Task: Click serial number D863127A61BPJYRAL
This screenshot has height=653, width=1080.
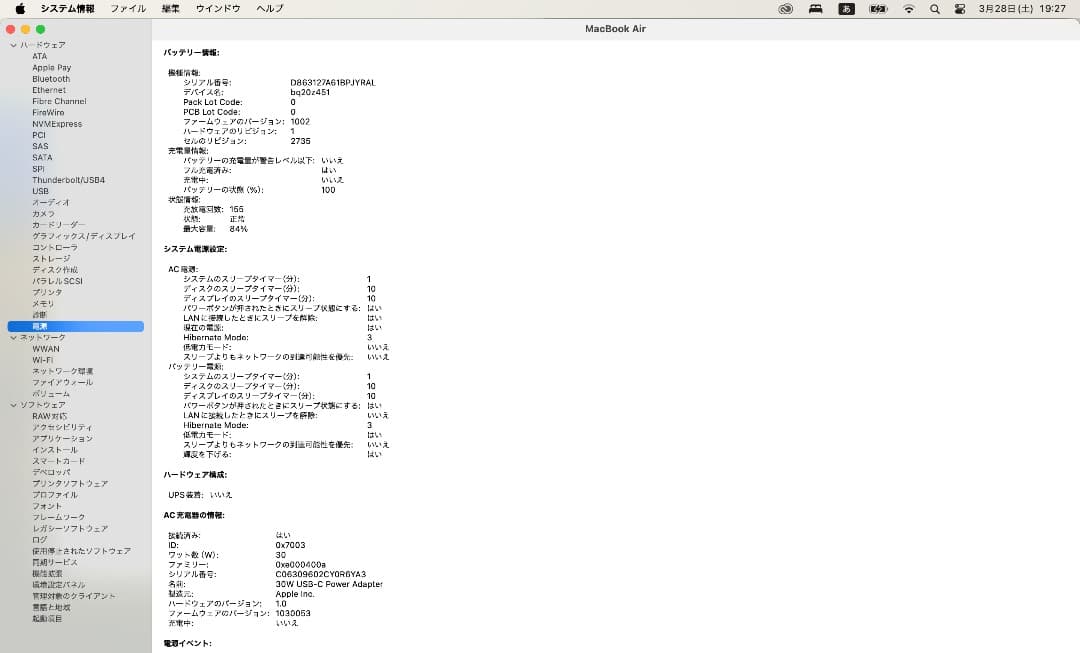Action: coord(333,83)
